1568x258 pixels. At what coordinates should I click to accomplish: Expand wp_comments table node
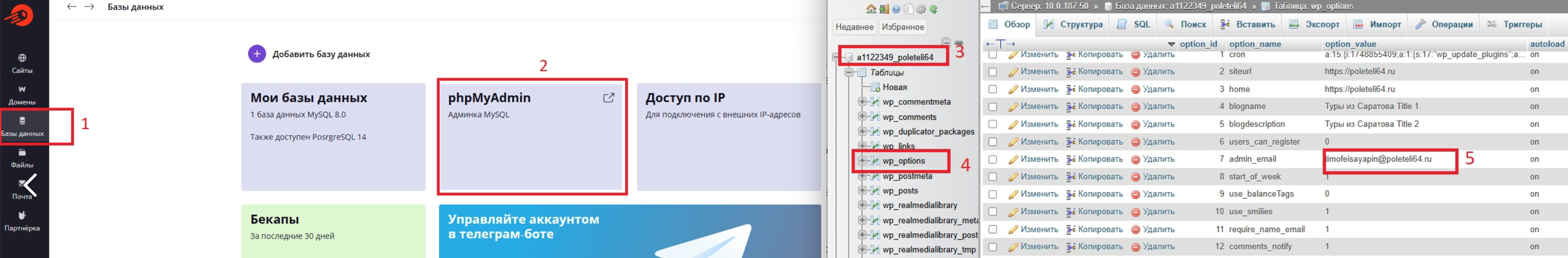[x=862, y=117]
